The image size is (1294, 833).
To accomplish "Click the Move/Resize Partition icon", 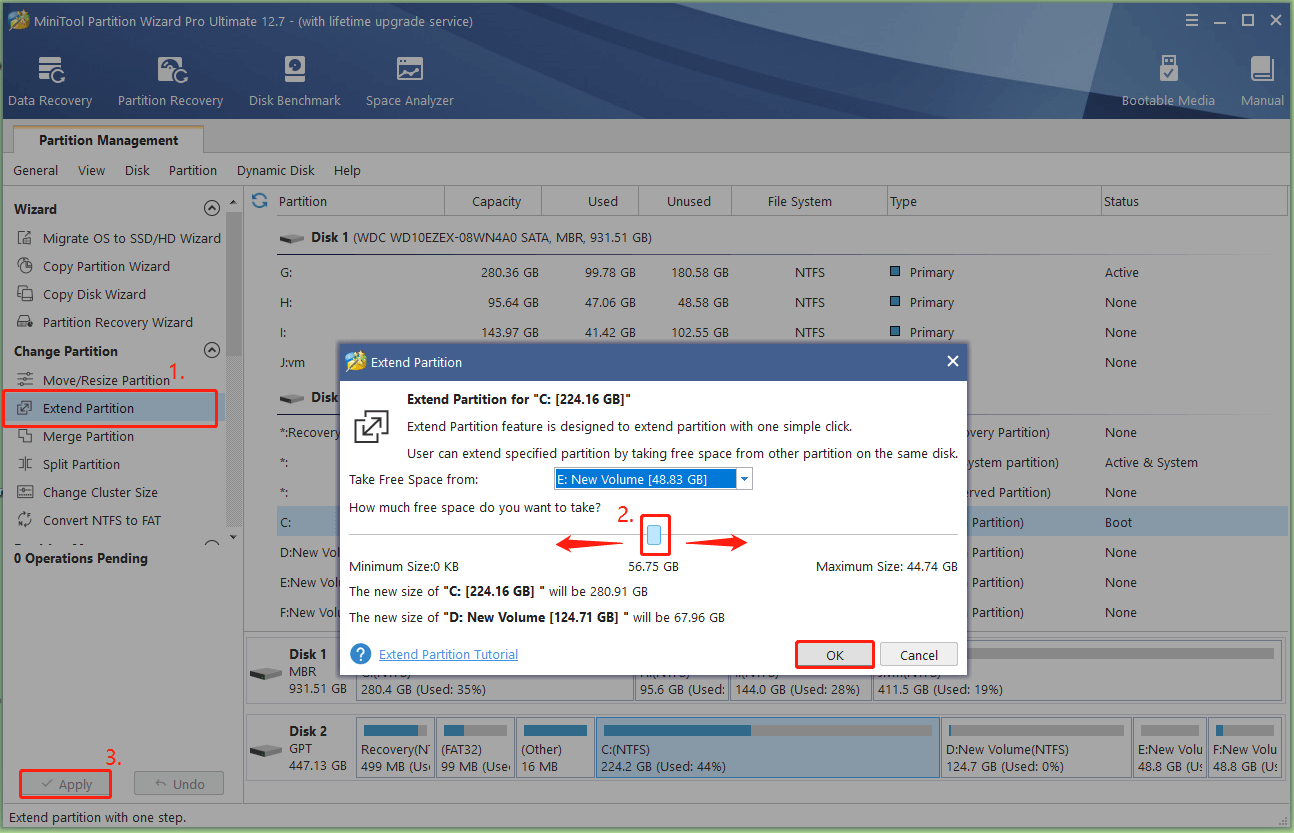I will click(25, 380).
